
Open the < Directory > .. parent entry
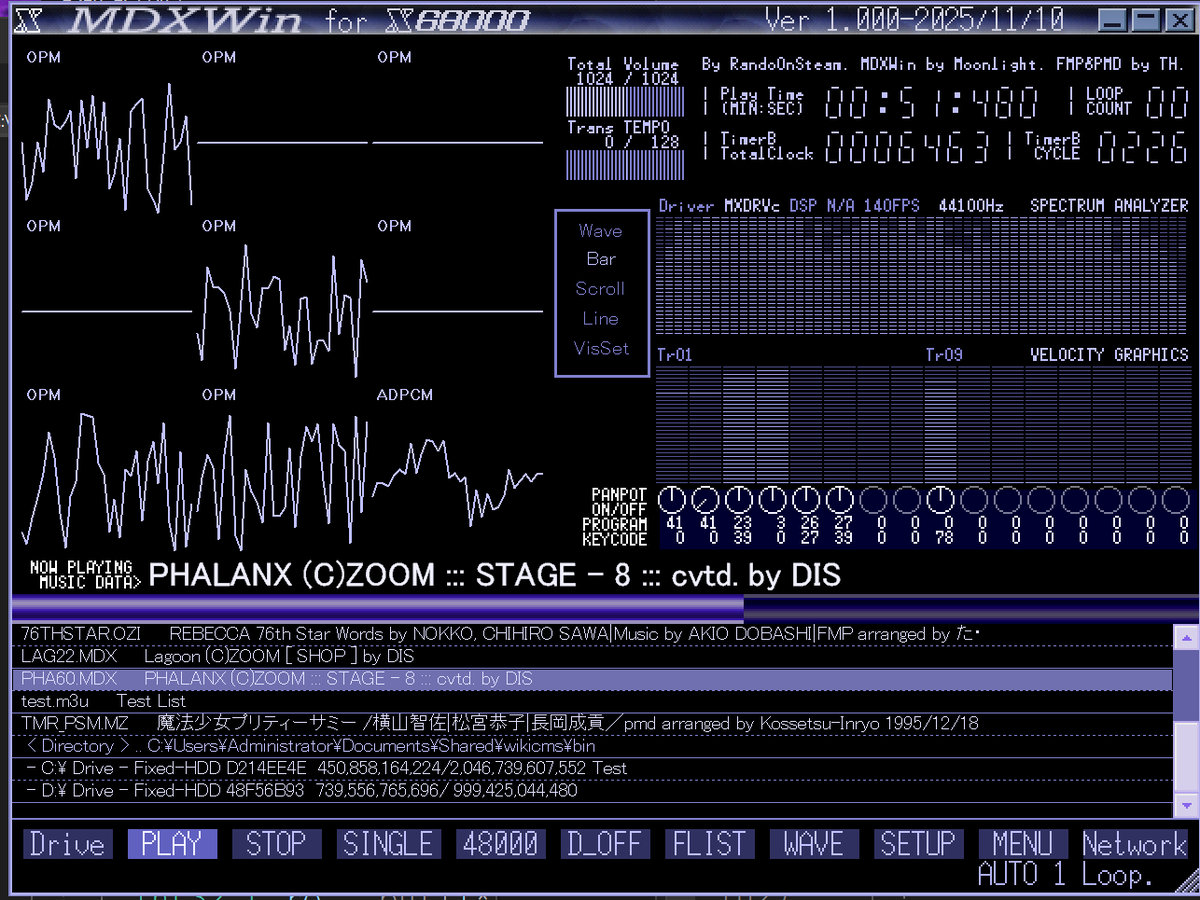[x=591, y=746]
